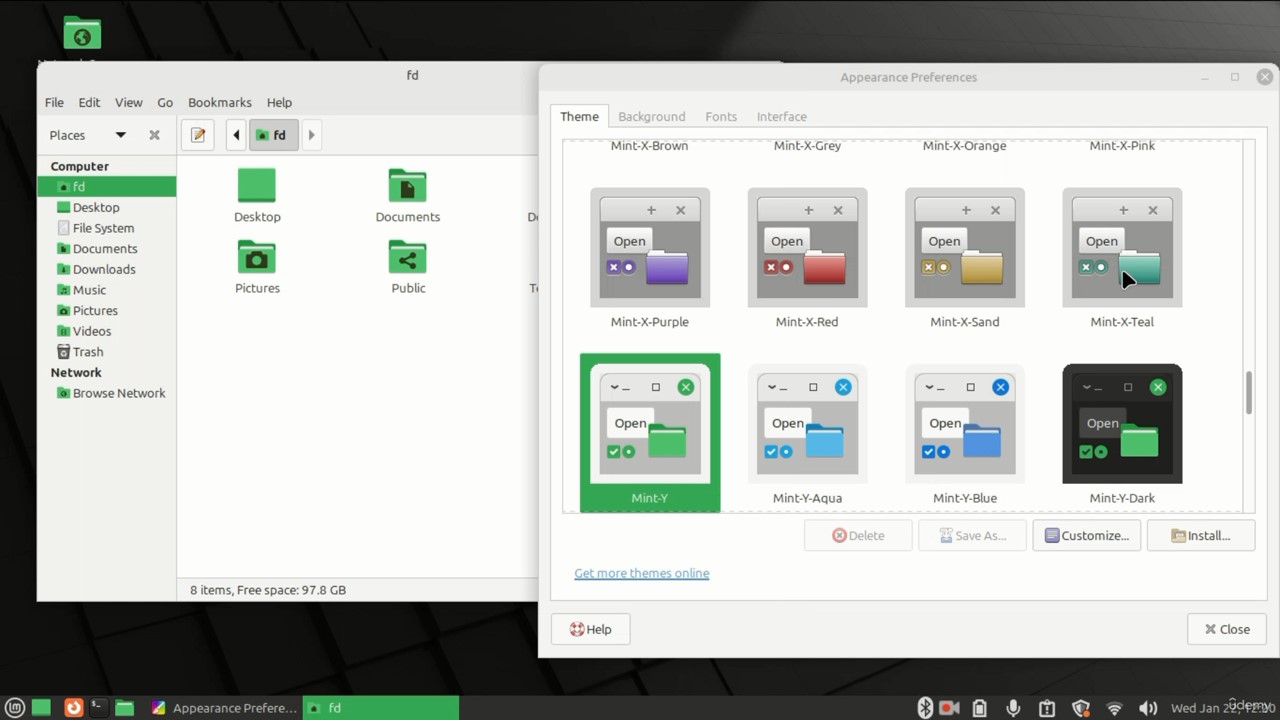This screenshot has height=720, width=1280.
Task: Toggle the text-based location entry button
Action: (x=198, y=135)
